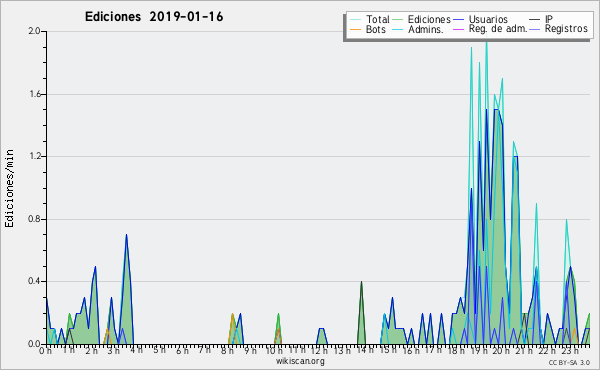Viewport: 600px width, 370px height.
Task: Click the Total legend color line
Action: click(355, 20)
